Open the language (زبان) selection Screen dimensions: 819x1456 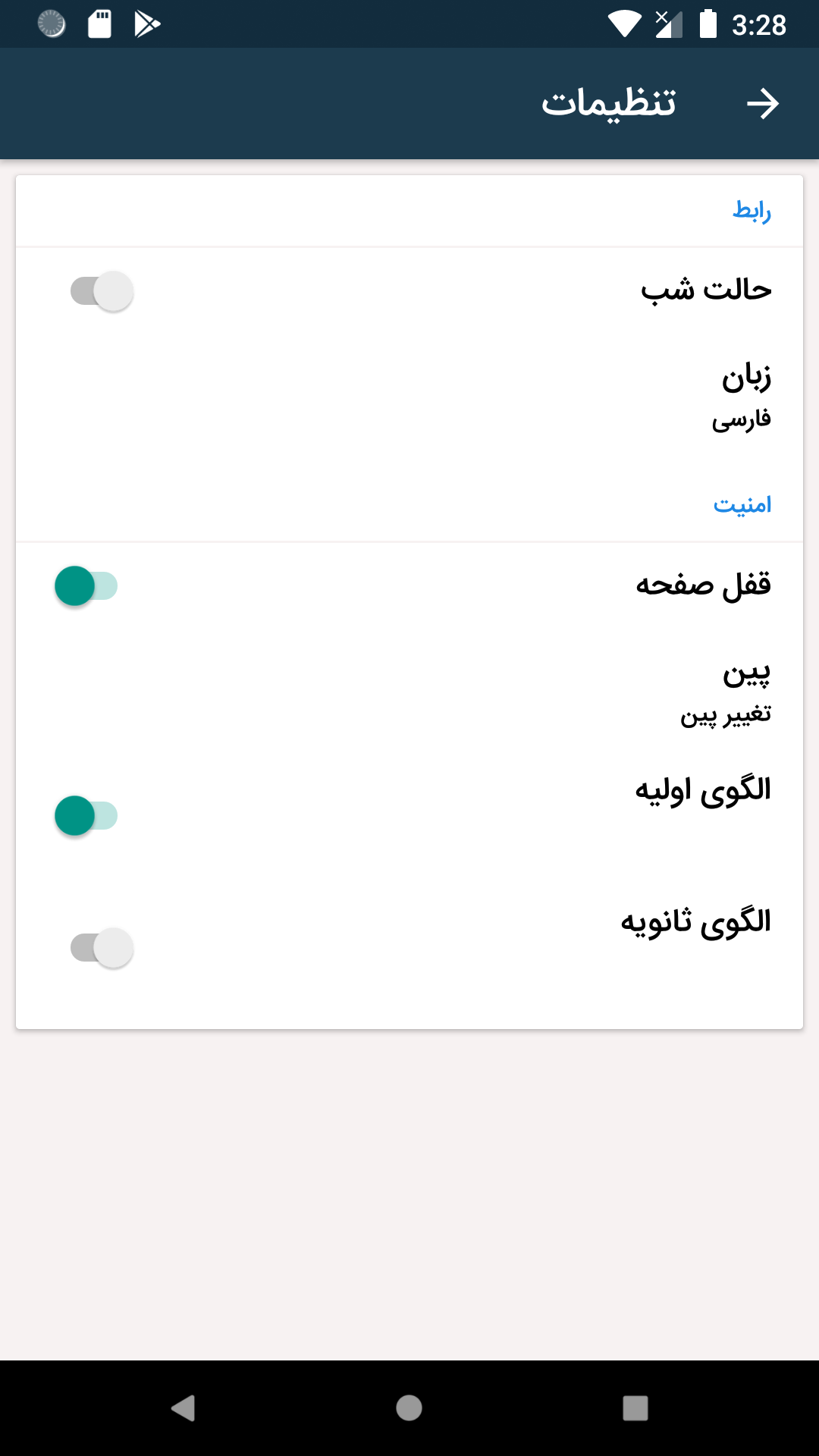pyautogui.click(x=746, y=378)
